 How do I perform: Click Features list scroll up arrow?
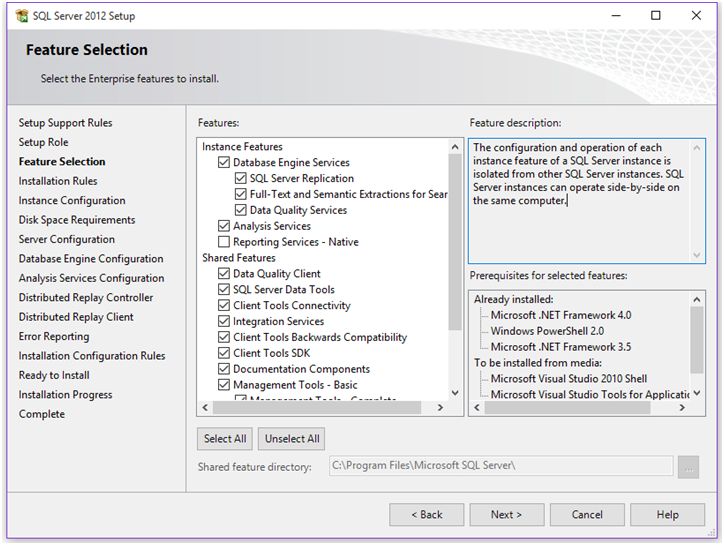pyautogui.click(x=455, y=147)
